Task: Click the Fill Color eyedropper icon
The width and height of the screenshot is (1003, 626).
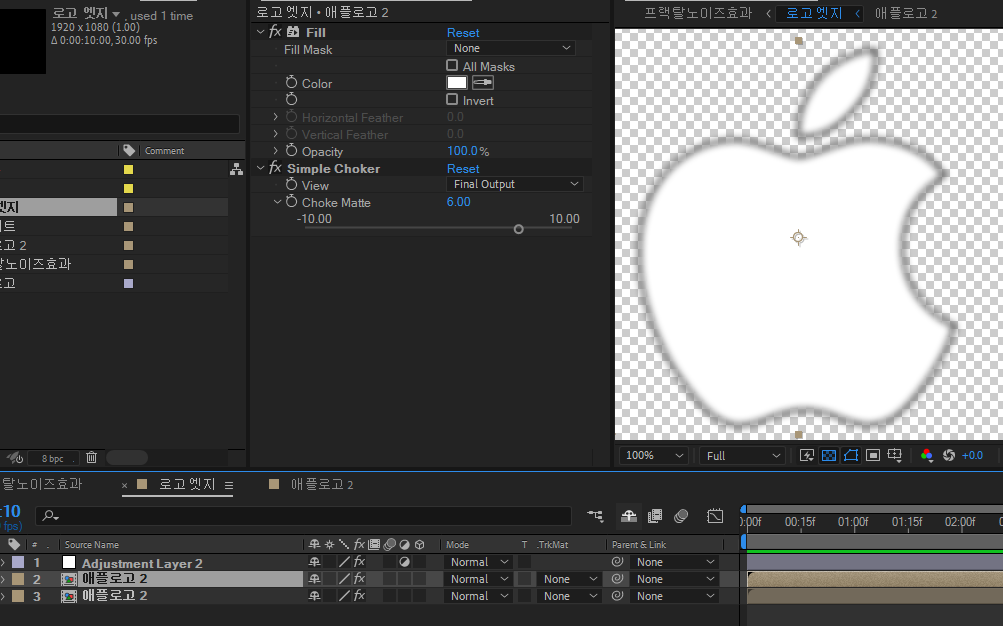Action: [482, 82]
